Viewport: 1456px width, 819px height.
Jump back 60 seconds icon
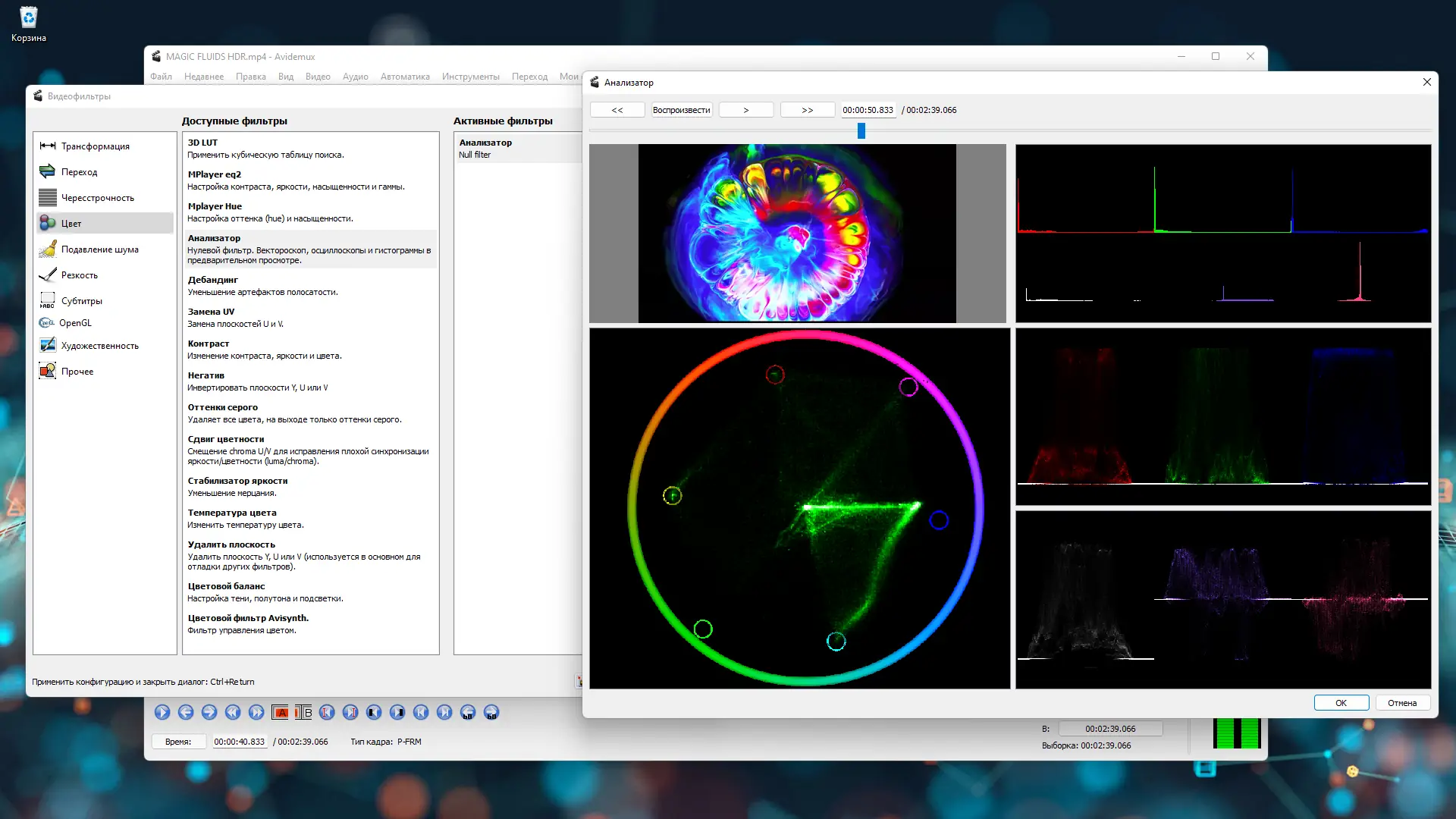pos(468,712)
